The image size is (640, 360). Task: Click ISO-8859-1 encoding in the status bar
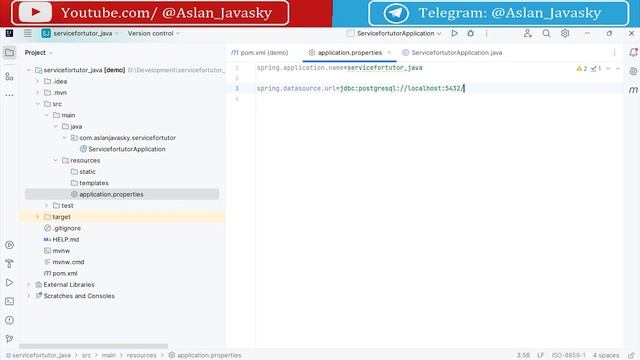[569, 356]
